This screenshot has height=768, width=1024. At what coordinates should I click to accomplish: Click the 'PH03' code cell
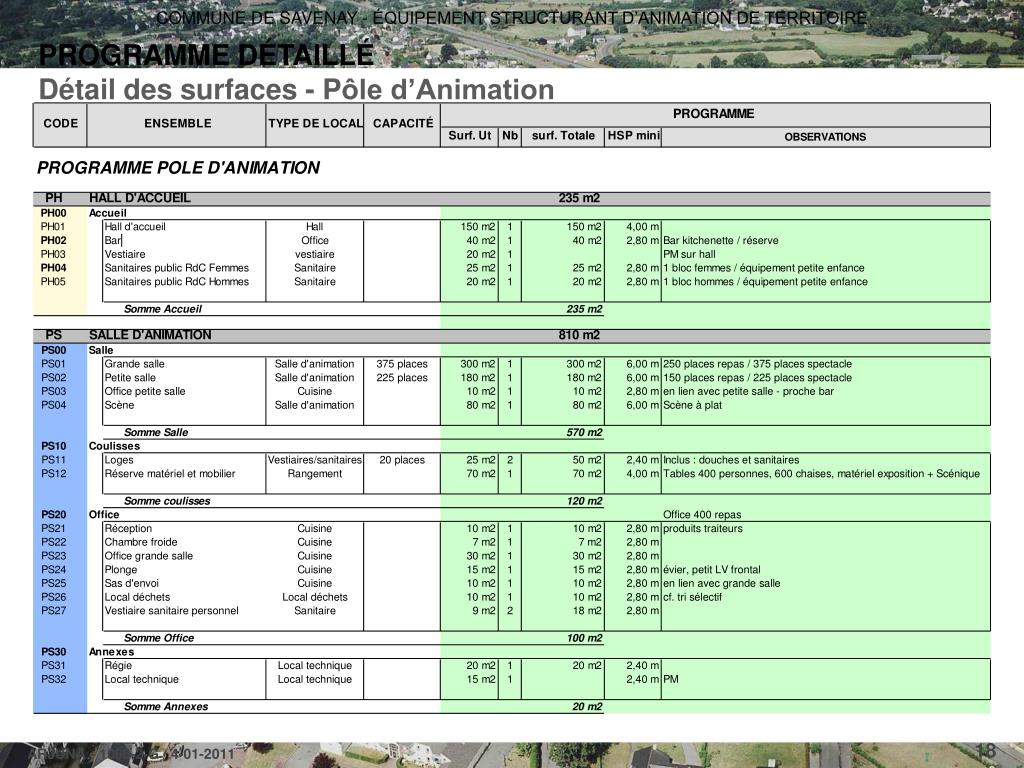point(53,254)
